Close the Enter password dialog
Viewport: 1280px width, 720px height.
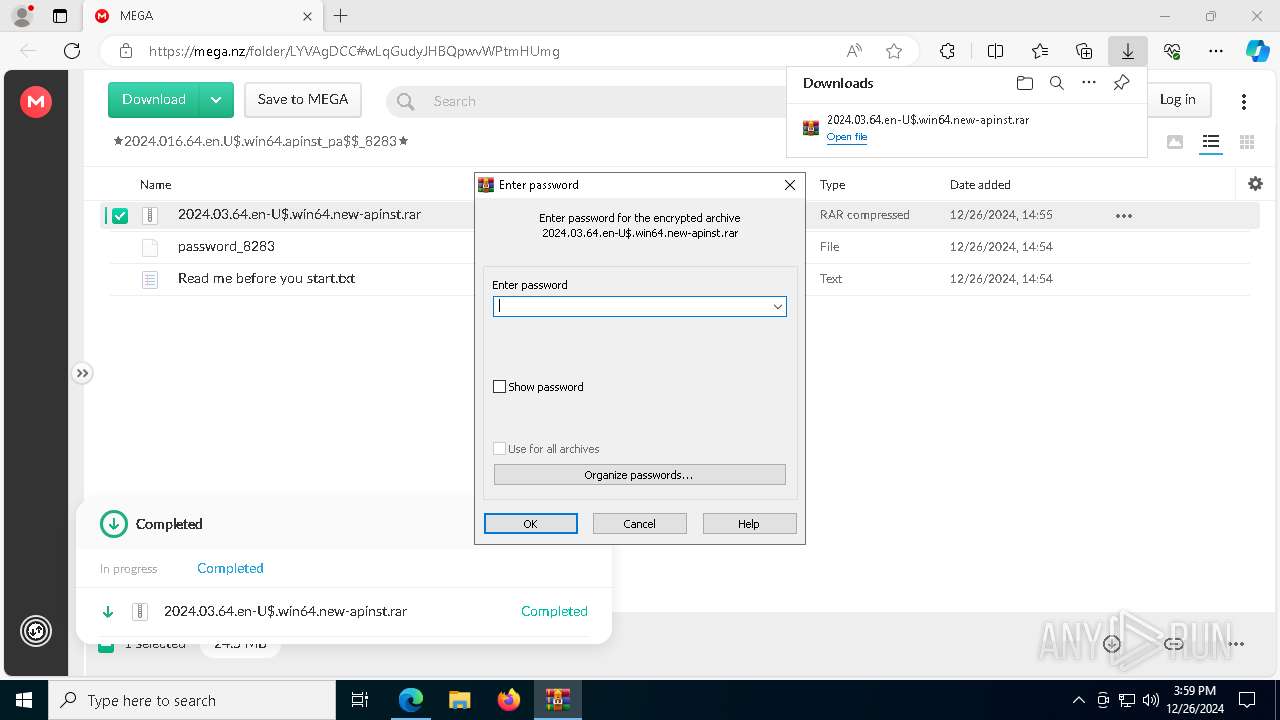click(x=790, y=185)
